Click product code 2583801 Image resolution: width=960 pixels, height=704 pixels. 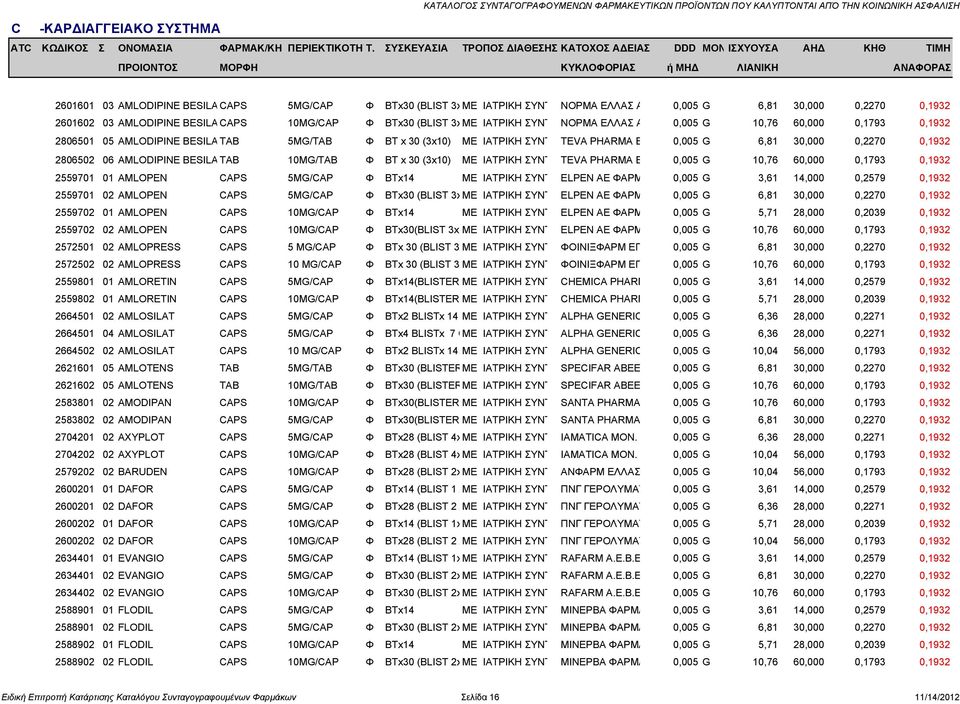[75, 403]
